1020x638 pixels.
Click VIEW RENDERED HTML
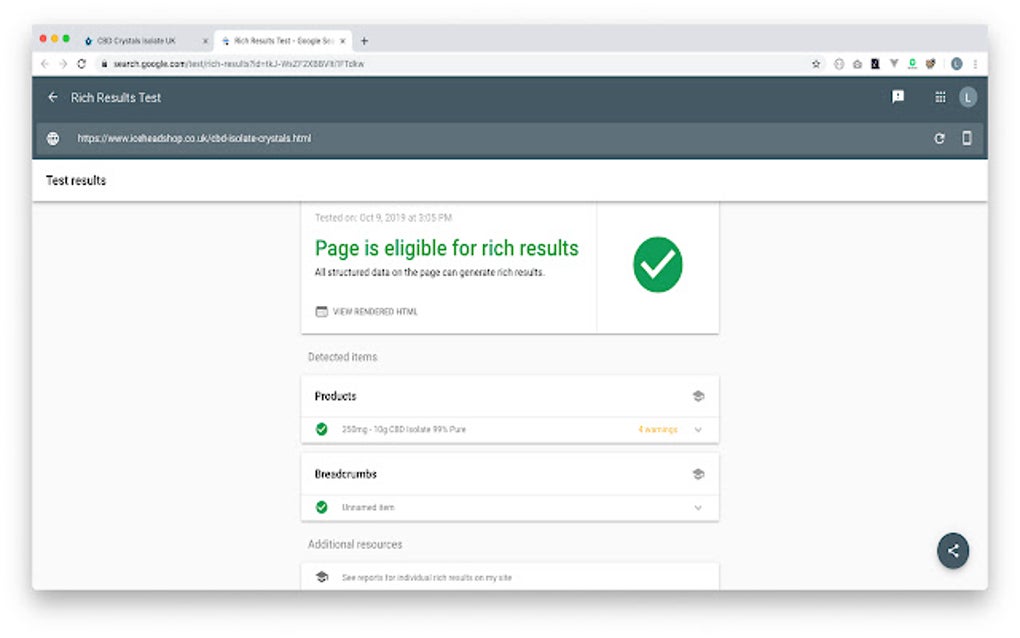374,311
